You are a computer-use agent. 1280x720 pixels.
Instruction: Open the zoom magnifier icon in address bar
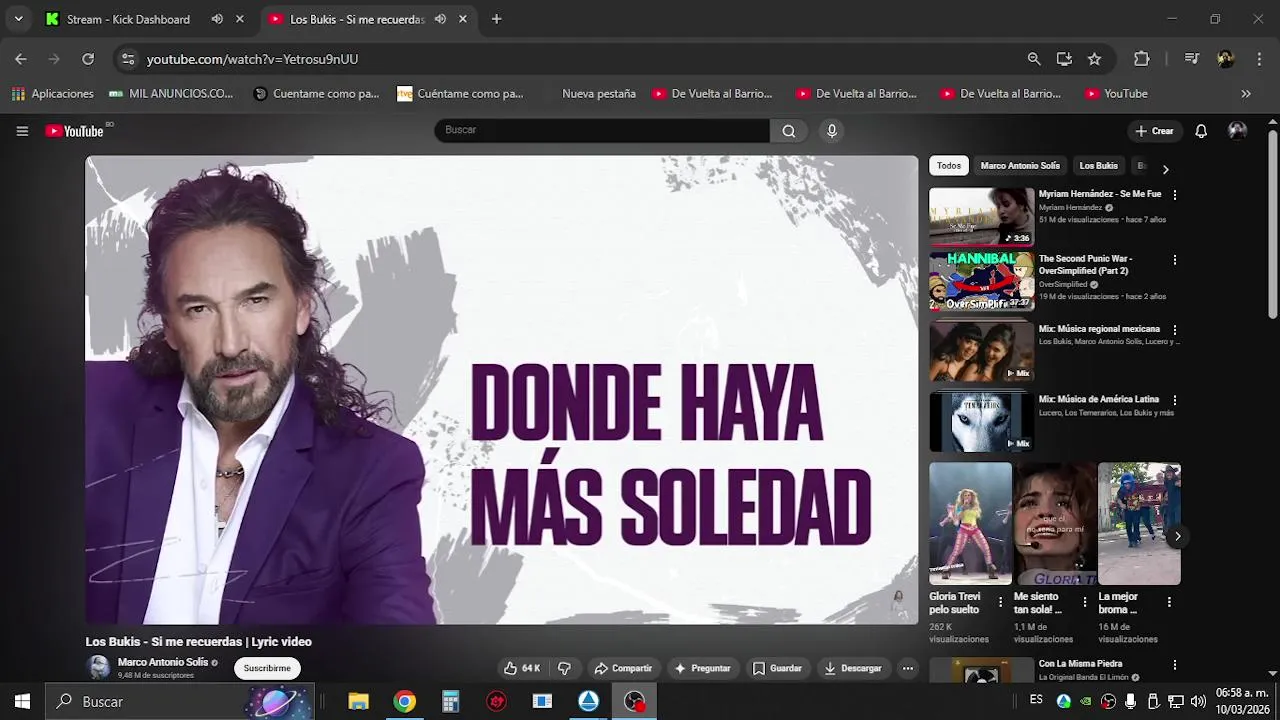coord(1034,59)
